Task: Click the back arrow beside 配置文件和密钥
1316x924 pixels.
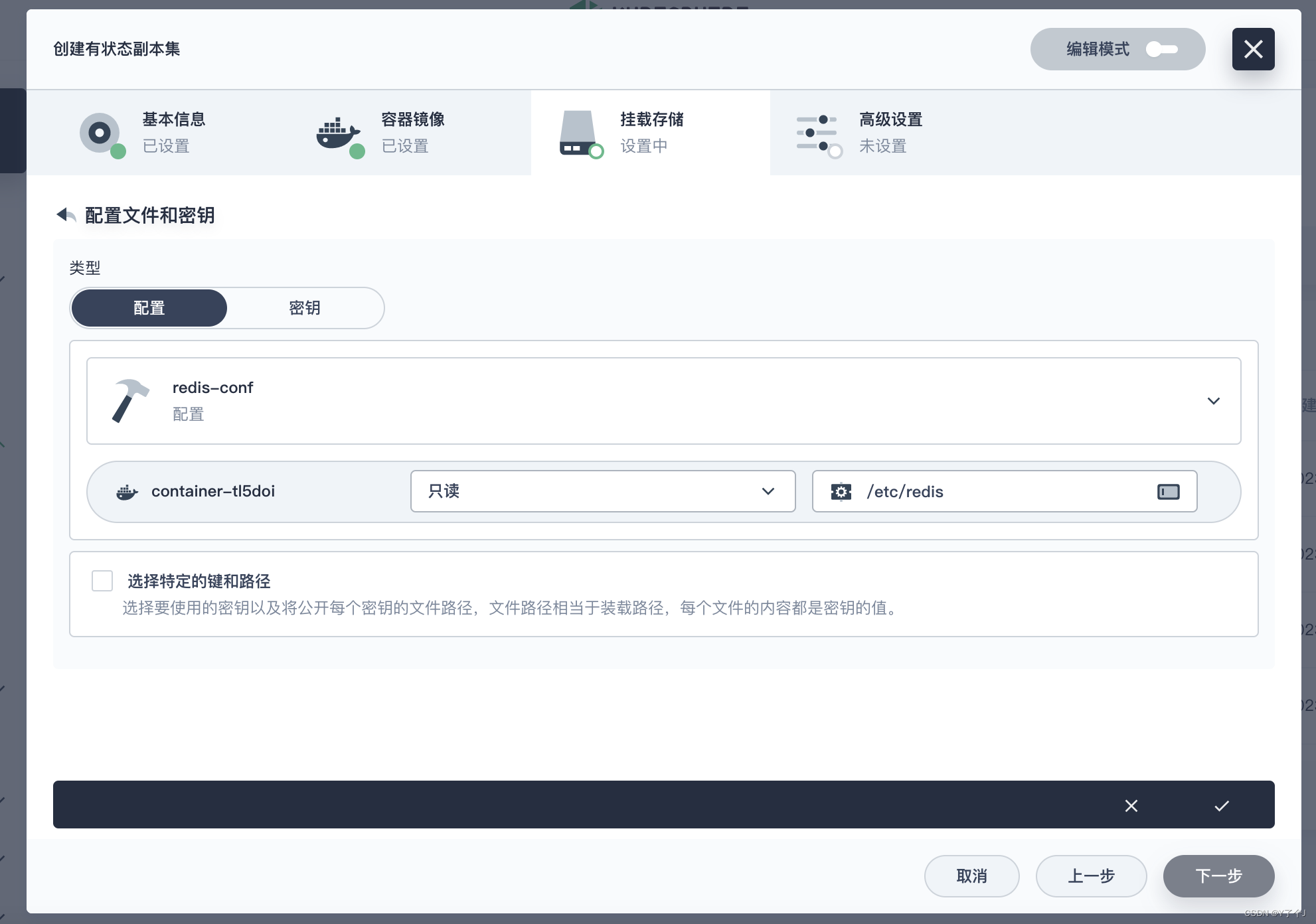Action: tap(66, 214)
